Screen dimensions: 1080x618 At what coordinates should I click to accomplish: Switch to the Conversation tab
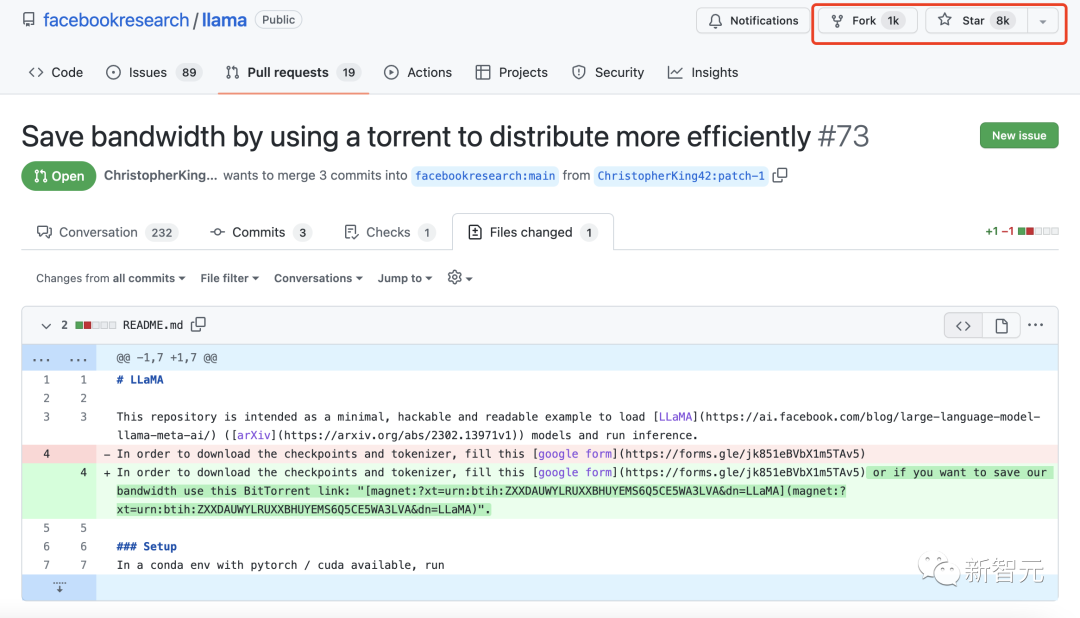(x=107, y=232)
